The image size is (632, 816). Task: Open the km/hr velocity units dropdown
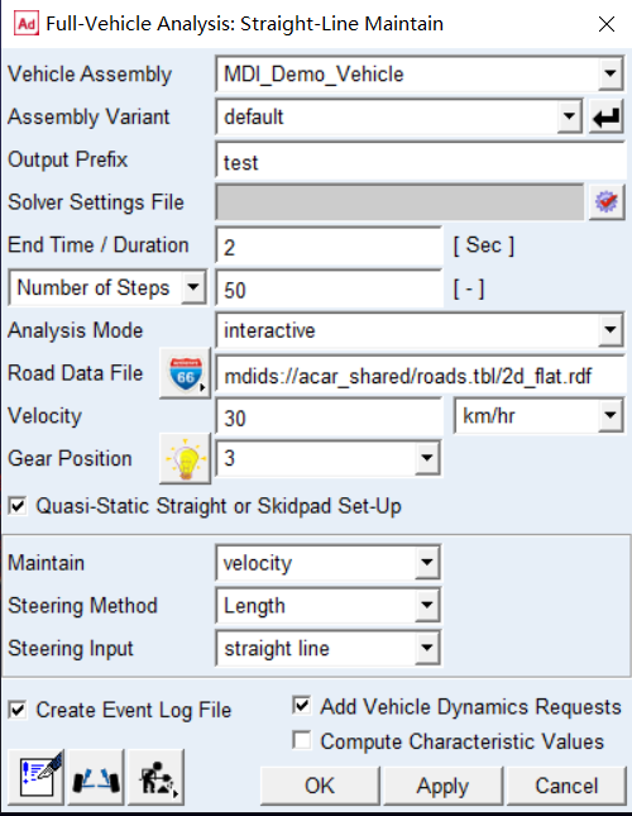tap(610, 416)
